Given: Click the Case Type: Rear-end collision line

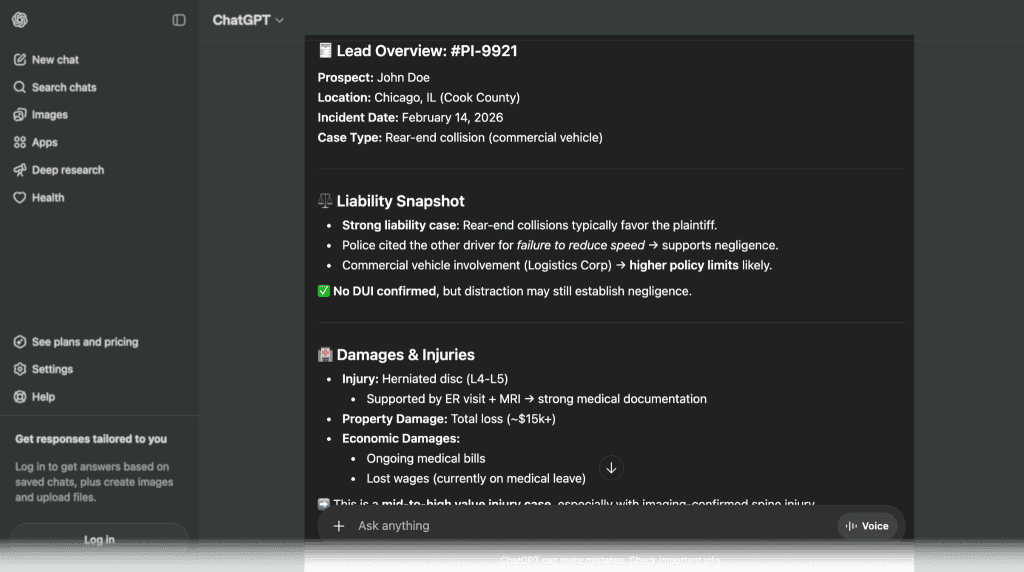Looking at the screenshot, I should tap(460, 138).
